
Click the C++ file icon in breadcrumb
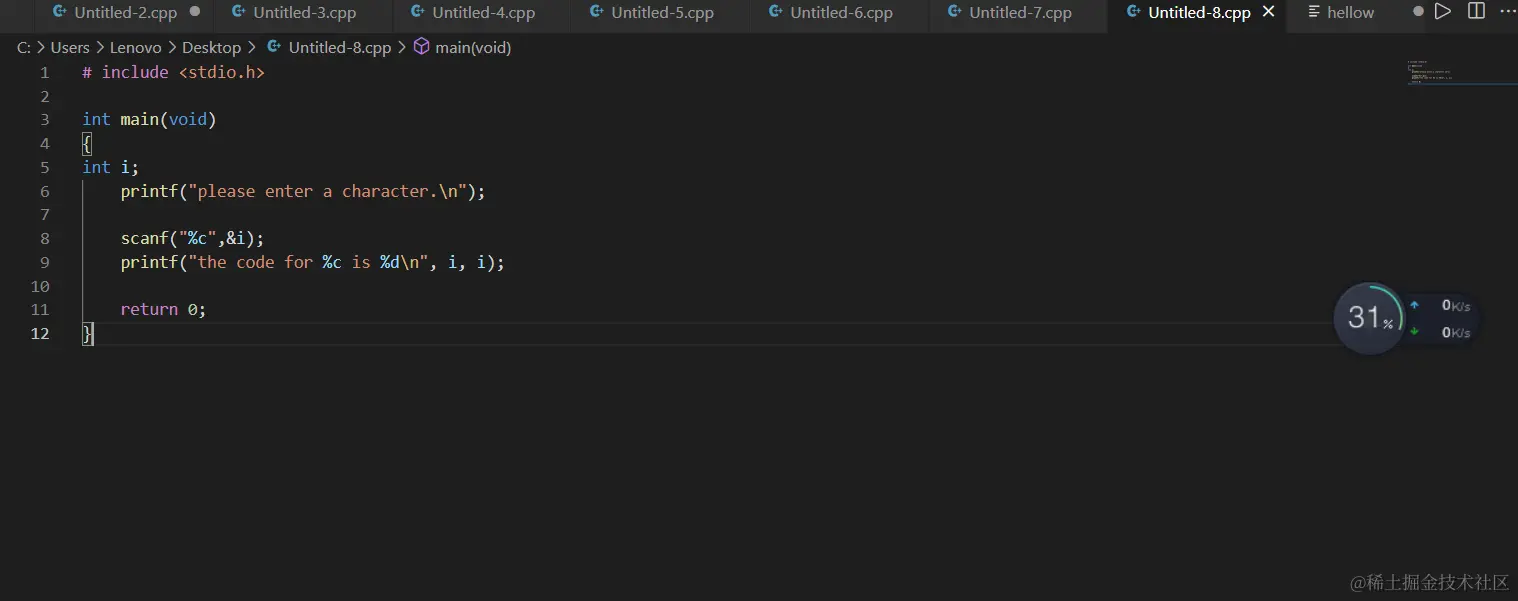[x=274, y=47]
